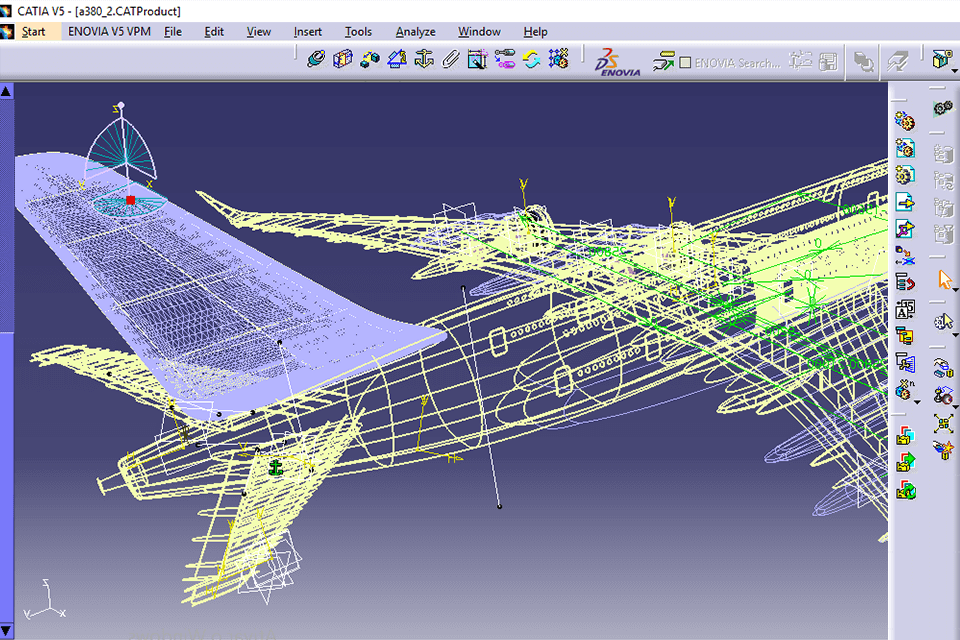Click the gears icon atop the right toolbar

942,107
